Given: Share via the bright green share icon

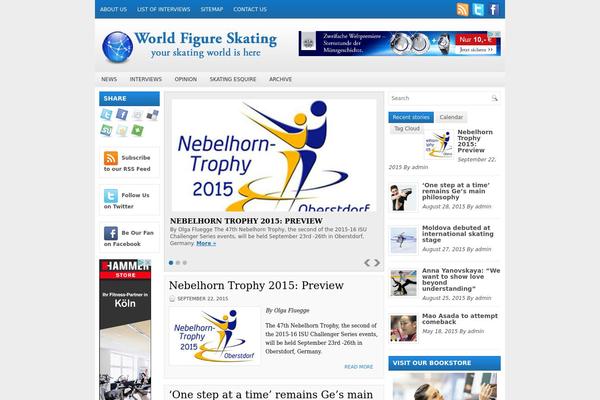Looking at the screenshot, I should coord(137,131).
